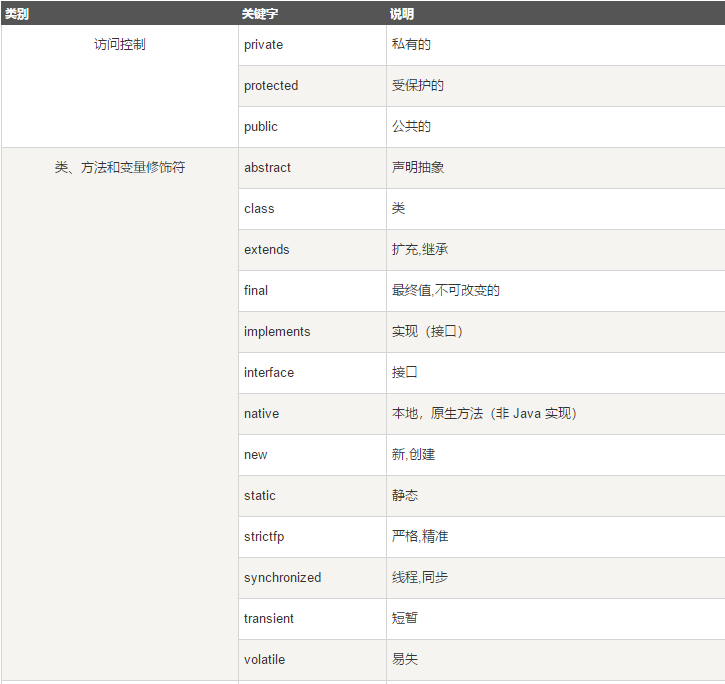Image resolution: width=725 pixels, height=684 pixels.
Task: Click the keyword protected
Action: click(271, 86)
